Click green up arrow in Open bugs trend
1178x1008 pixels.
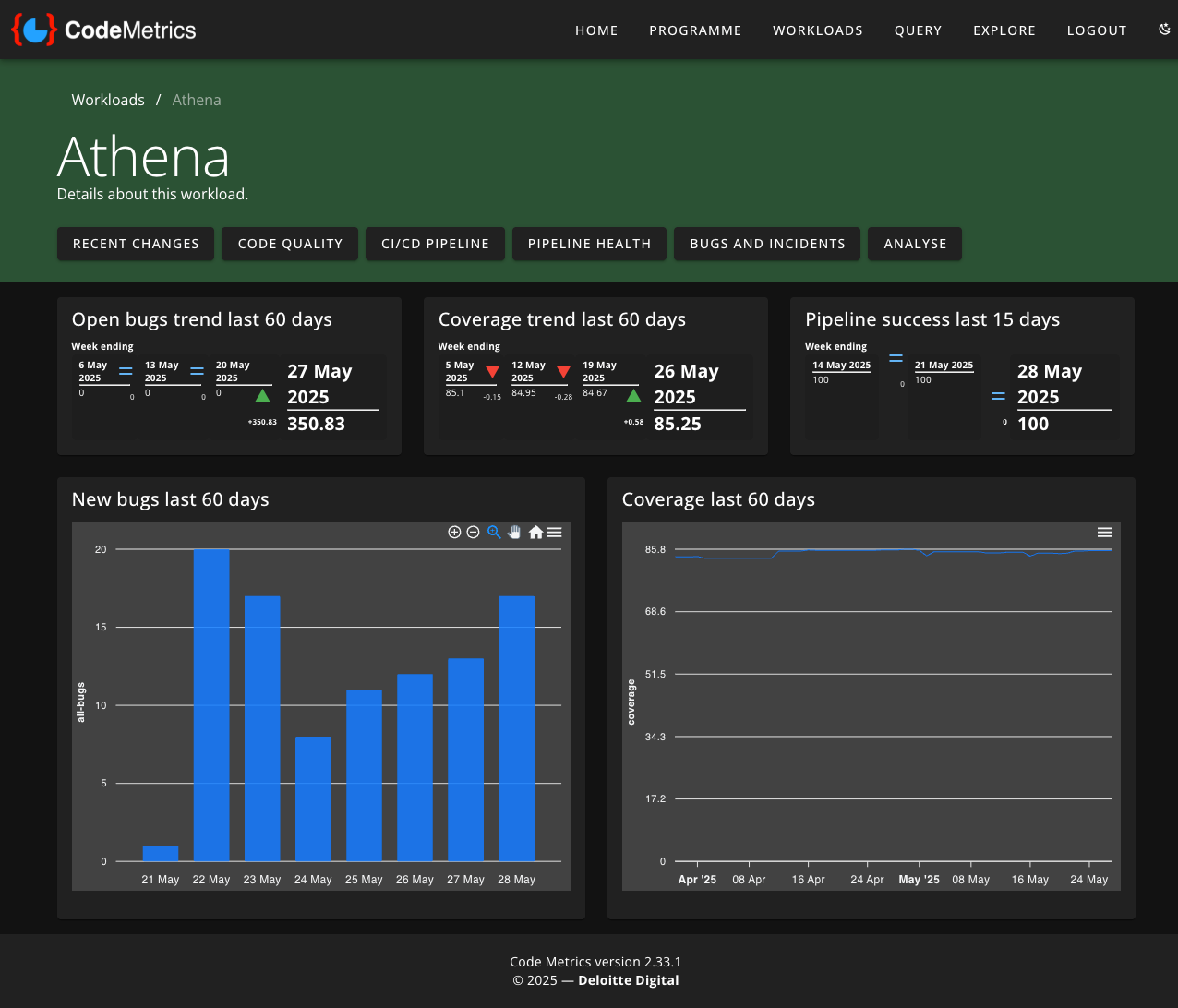point(263,396)
